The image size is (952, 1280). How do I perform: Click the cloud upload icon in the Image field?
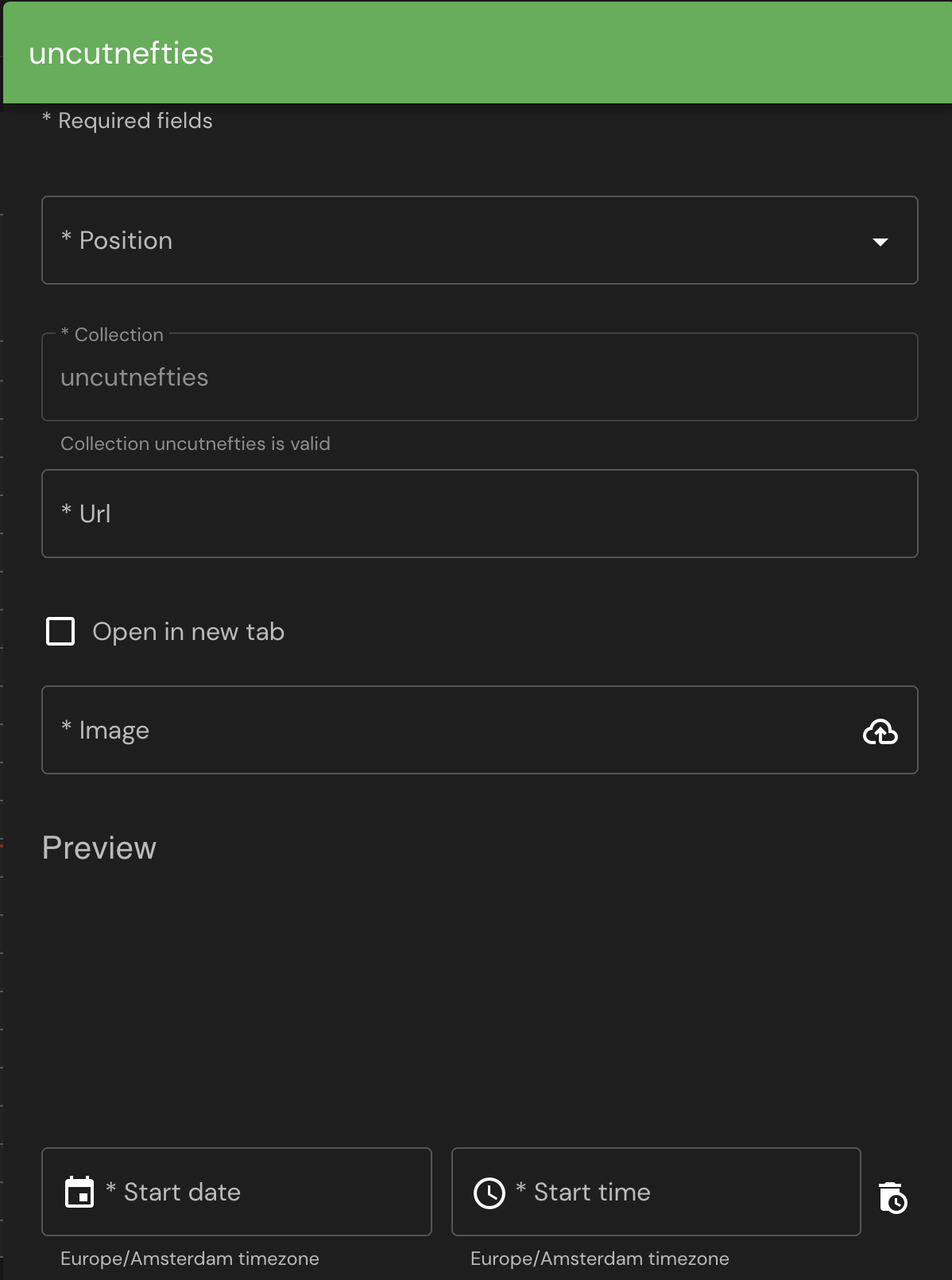point(880,731)
